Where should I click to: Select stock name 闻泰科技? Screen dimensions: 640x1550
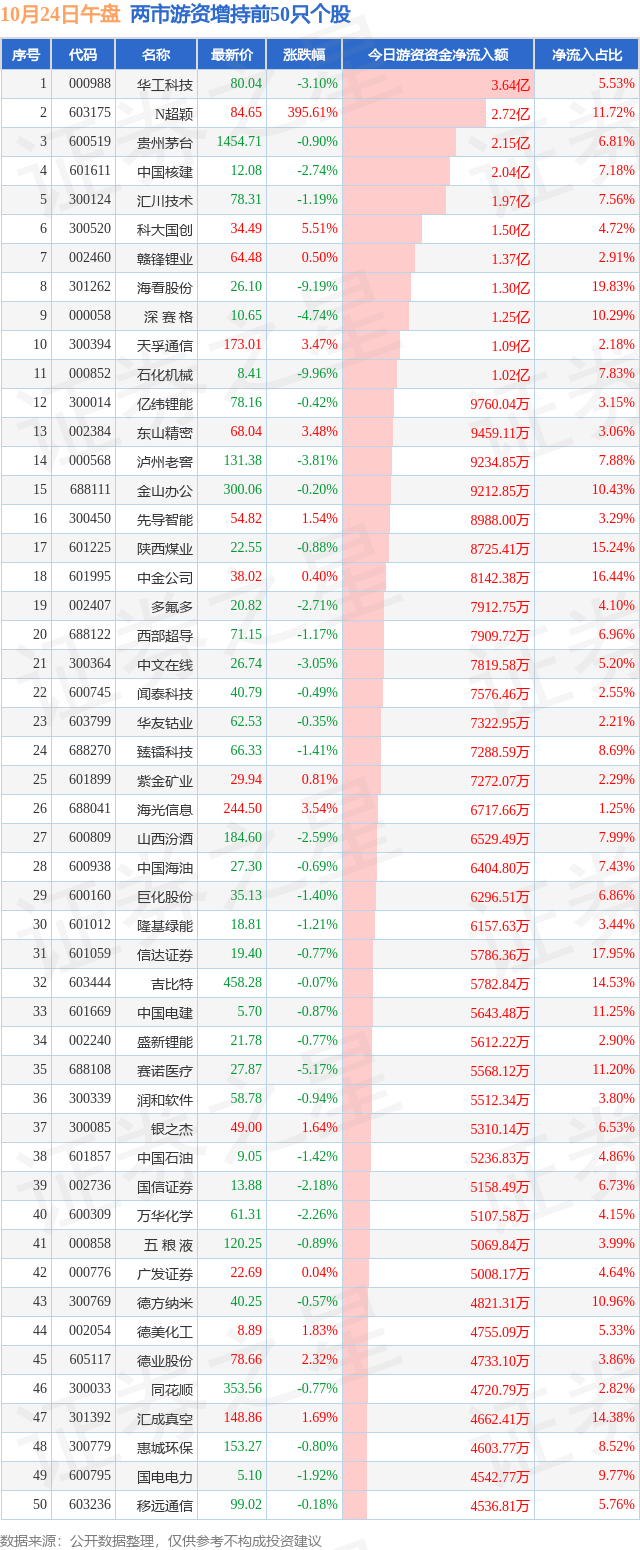[165, 693]
